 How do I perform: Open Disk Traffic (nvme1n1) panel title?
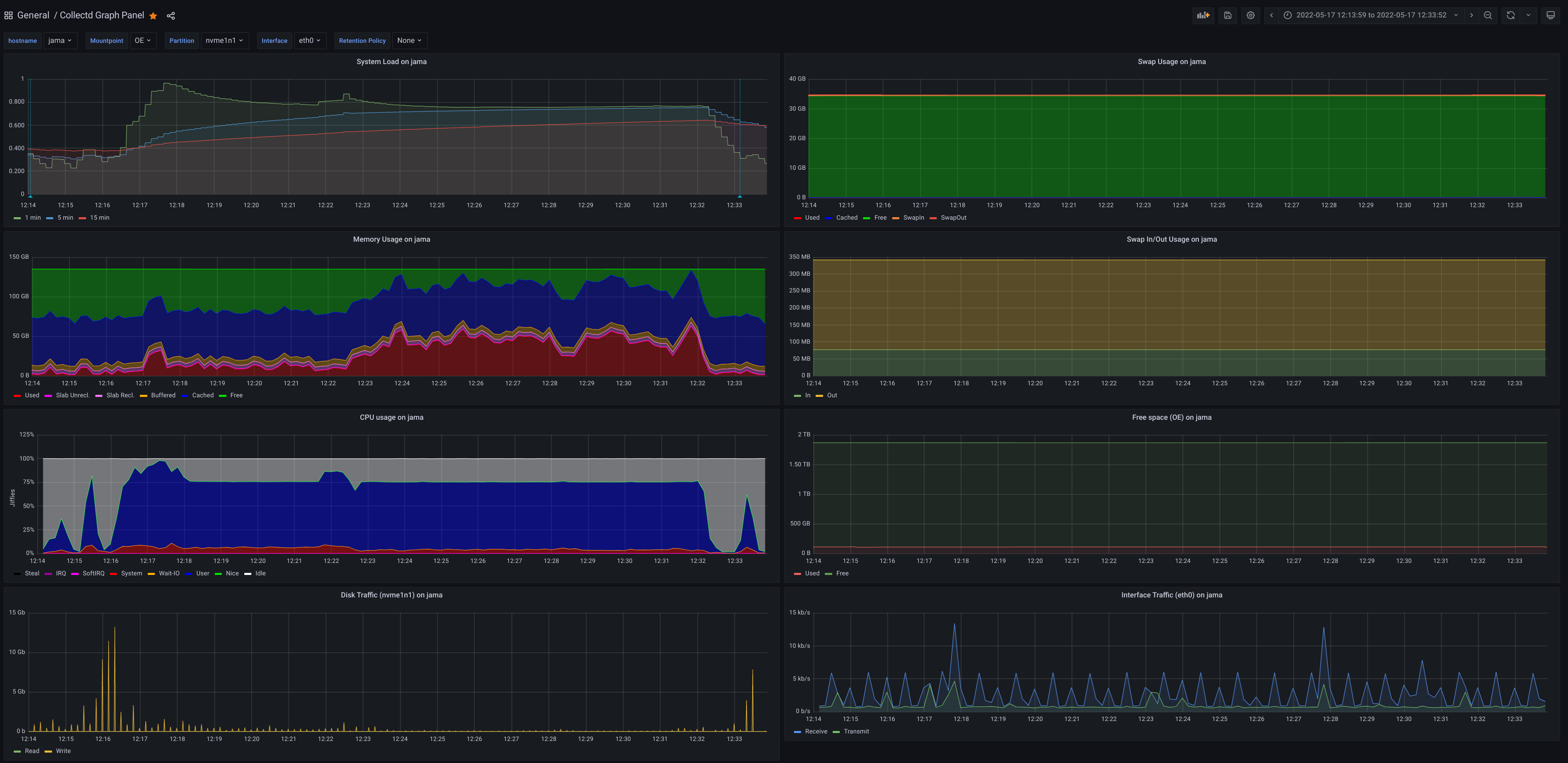[392, 595]
